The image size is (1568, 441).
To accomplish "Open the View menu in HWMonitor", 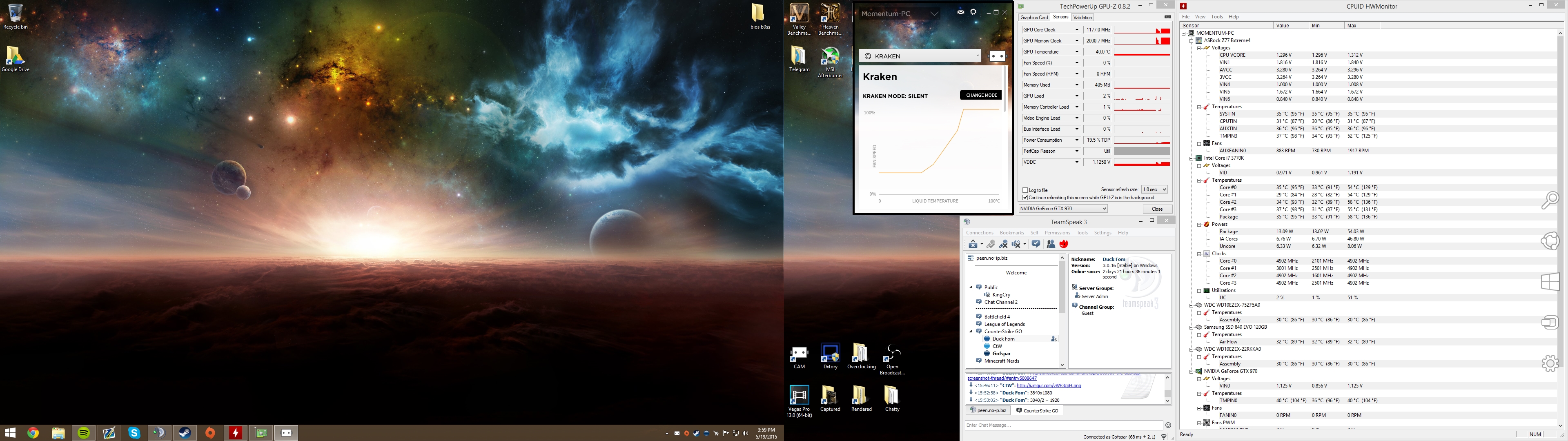I will click(x=1200, y=17).
